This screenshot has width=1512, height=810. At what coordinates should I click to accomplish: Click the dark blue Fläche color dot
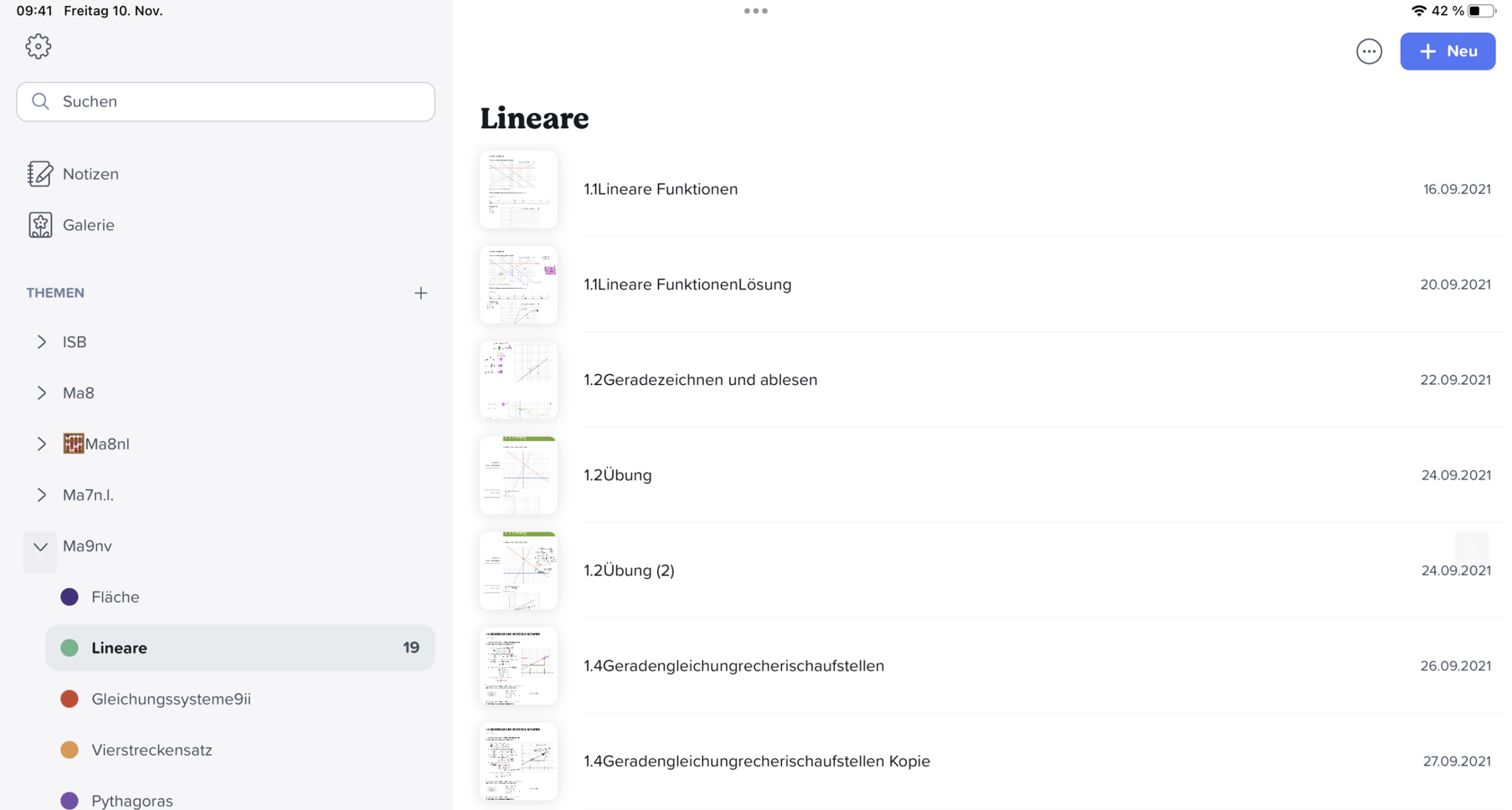[69, 597]
